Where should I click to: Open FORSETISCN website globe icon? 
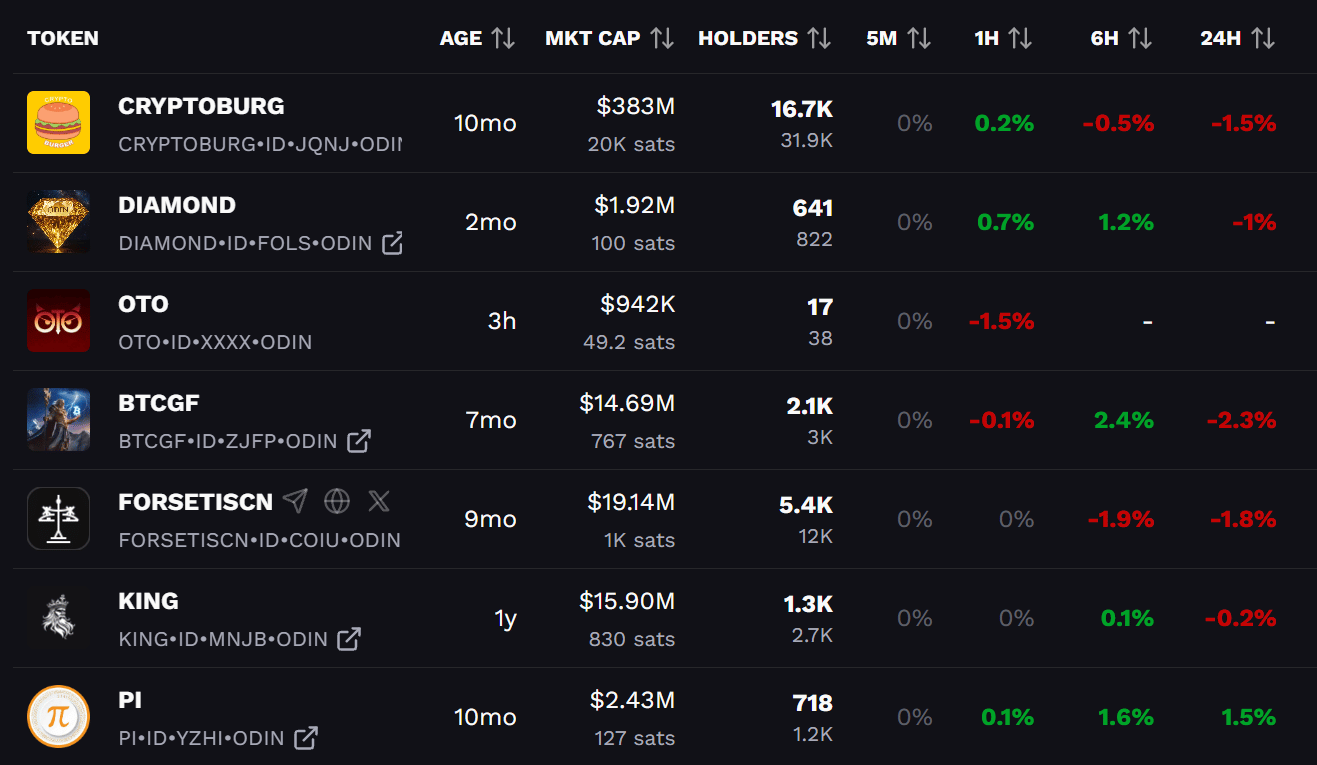coord(337,501)
